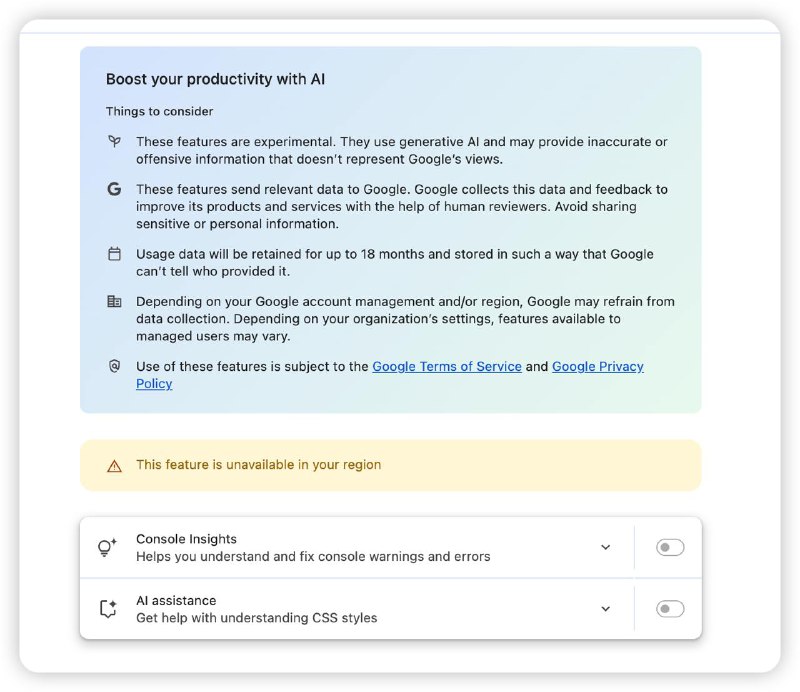Enable the Console Insights toggle
This screenshot has width=800, height=692.
tap(670, 547)
